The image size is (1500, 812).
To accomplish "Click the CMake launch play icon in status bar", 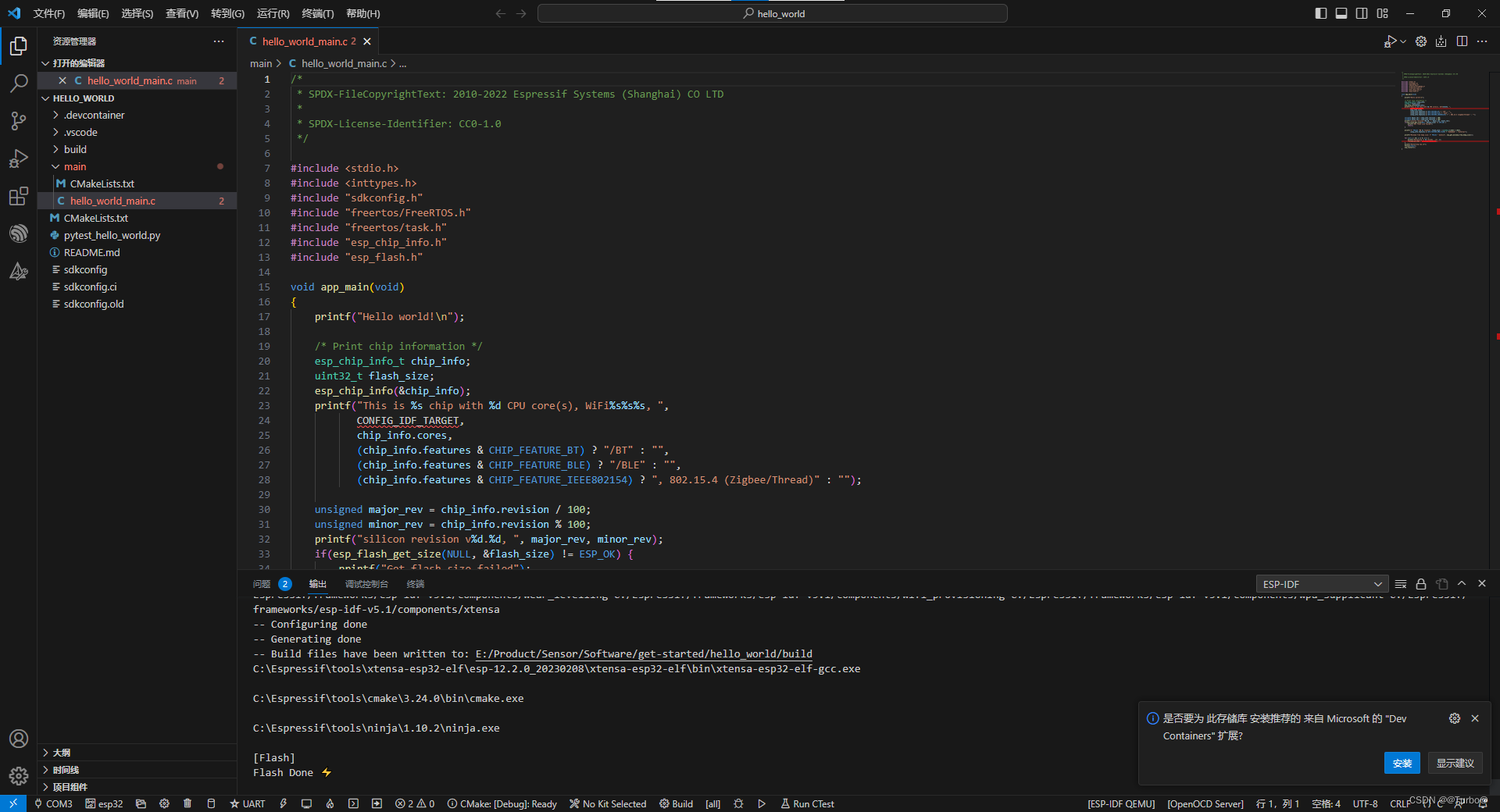I will (x=762, y=803).
